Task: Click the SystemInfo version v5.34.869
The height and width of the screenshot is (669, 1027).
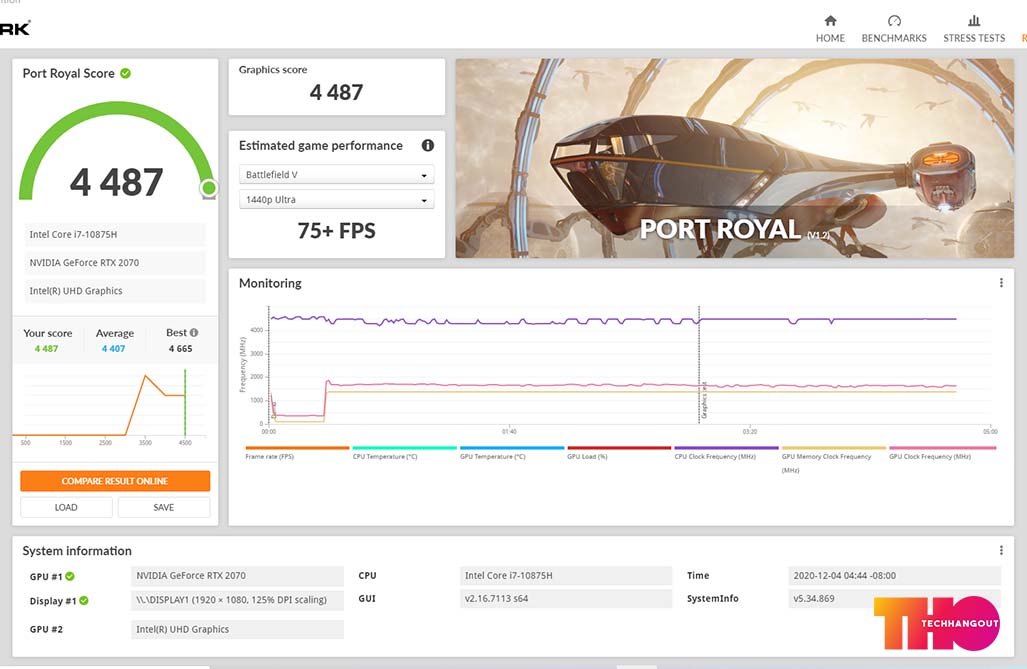Action: [x=813, y=598]
